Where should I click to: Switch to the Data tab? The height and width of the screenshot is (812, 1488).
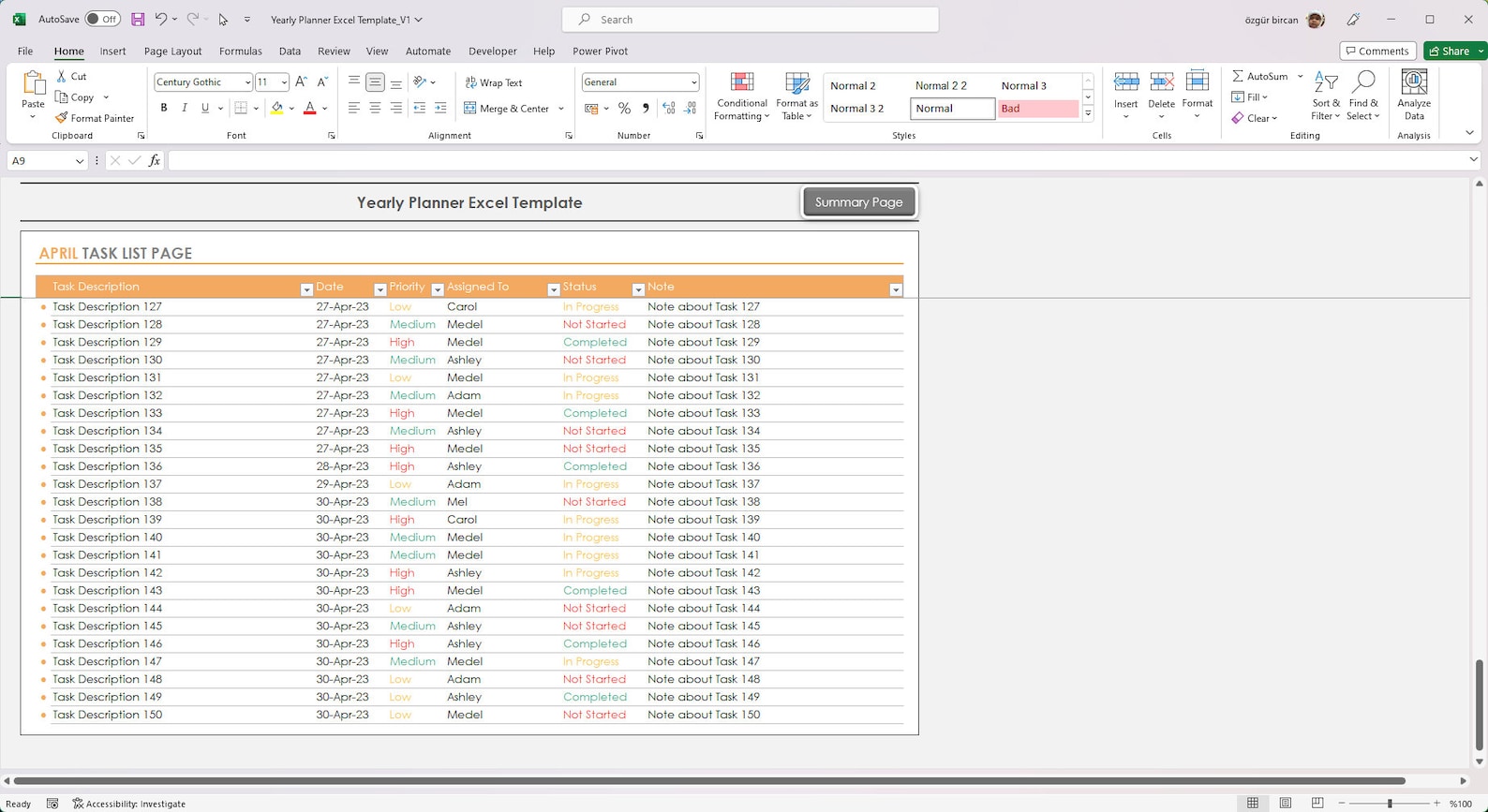point(290,51)
